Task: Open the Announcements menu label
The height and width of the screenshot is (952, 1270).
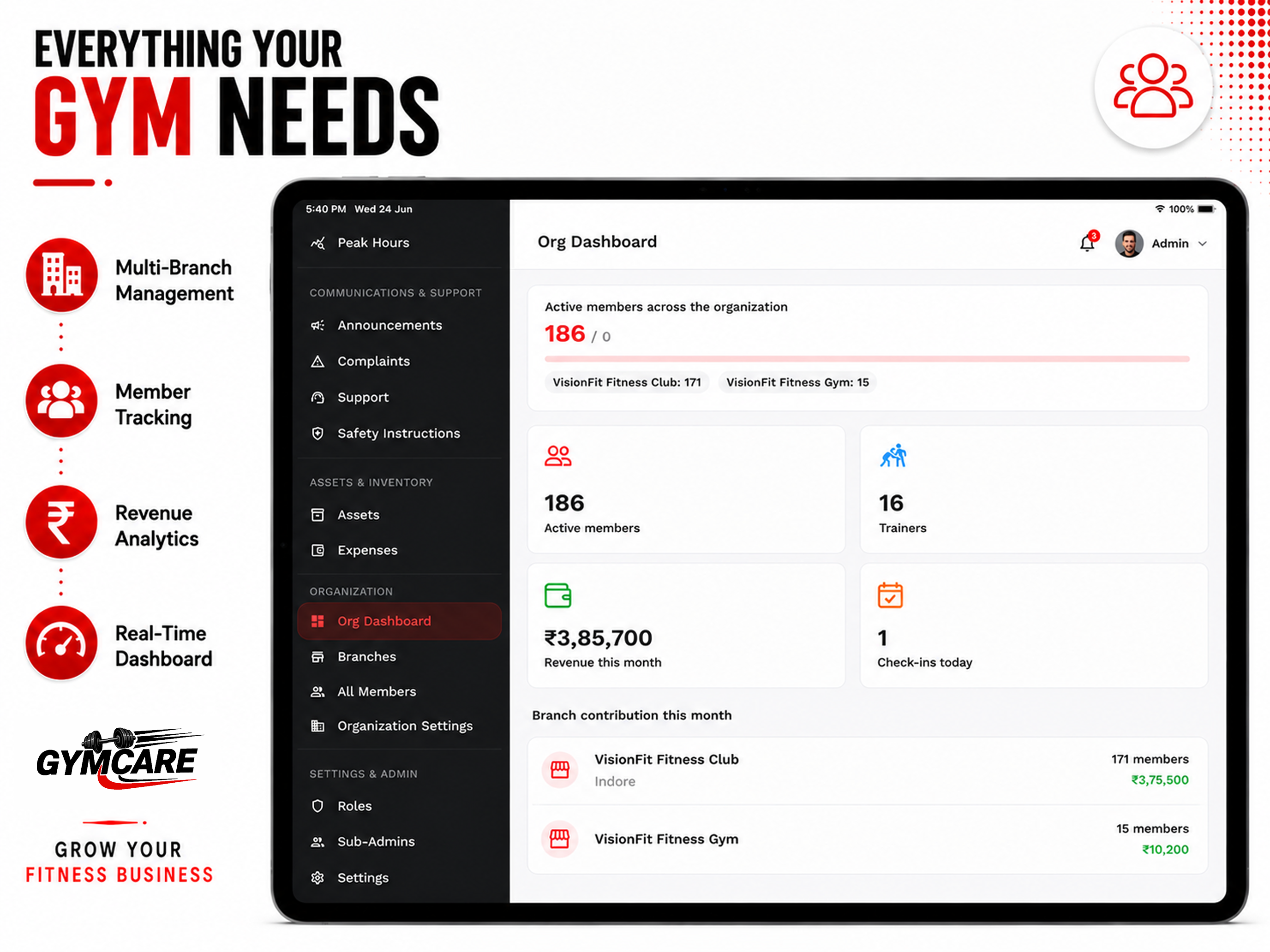Action: [x=390, y=325]
